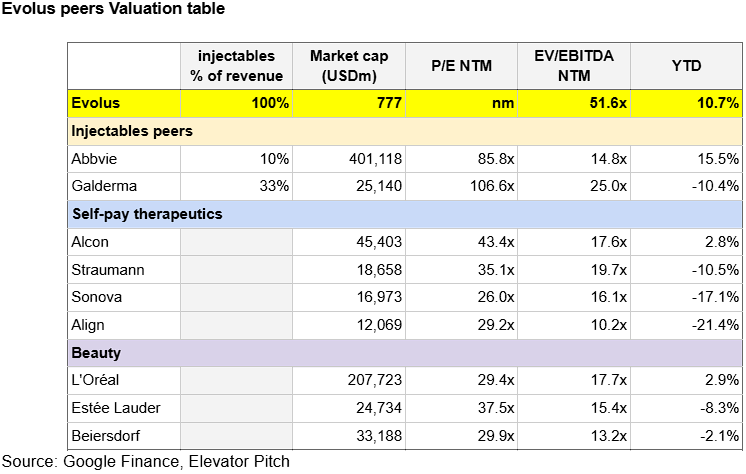Click Beiersdorf market cap 33,188
Screen dimensions: 746x474
pos(379,435)
